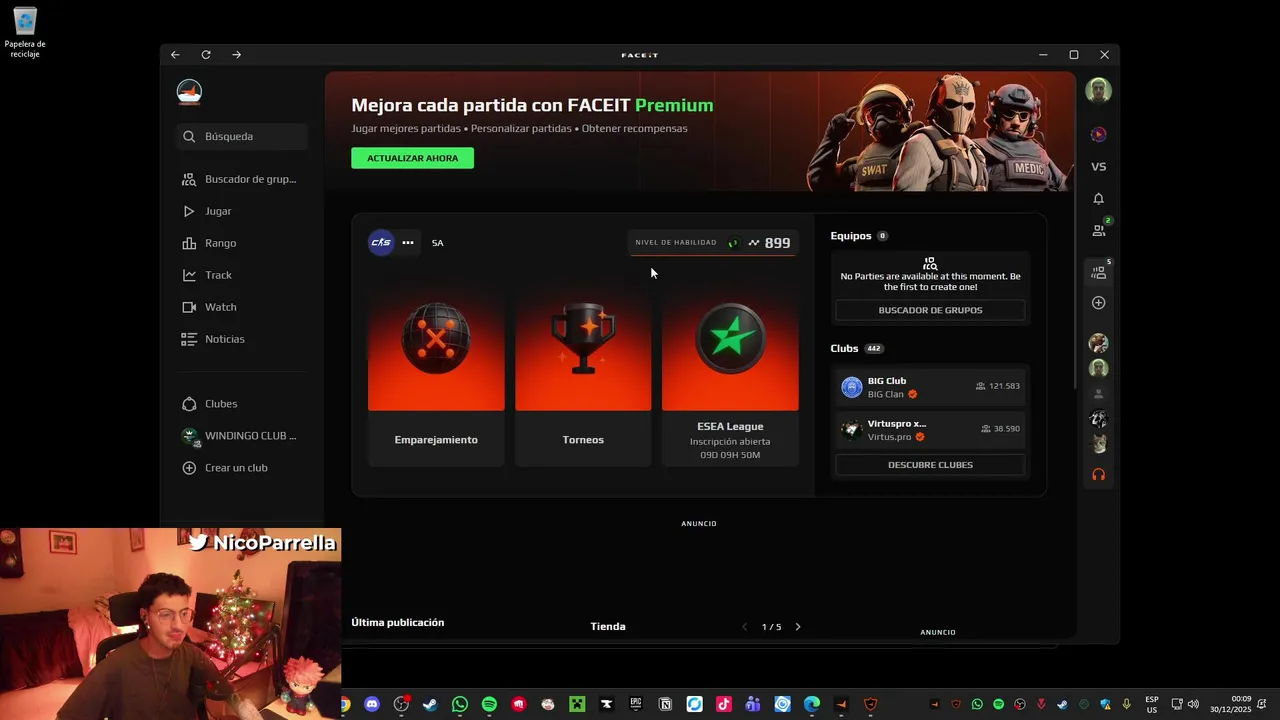
Task: Open Buscador de grupos in sidebar
Action: click(x=242, y=179)
